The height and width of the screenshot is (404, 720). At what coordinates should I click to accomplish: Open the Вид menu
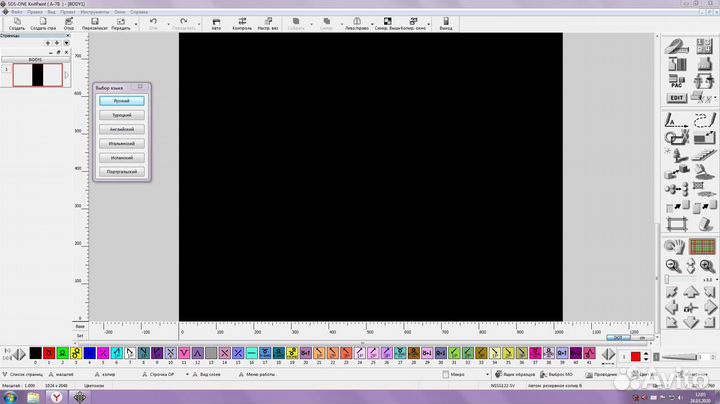51,12
